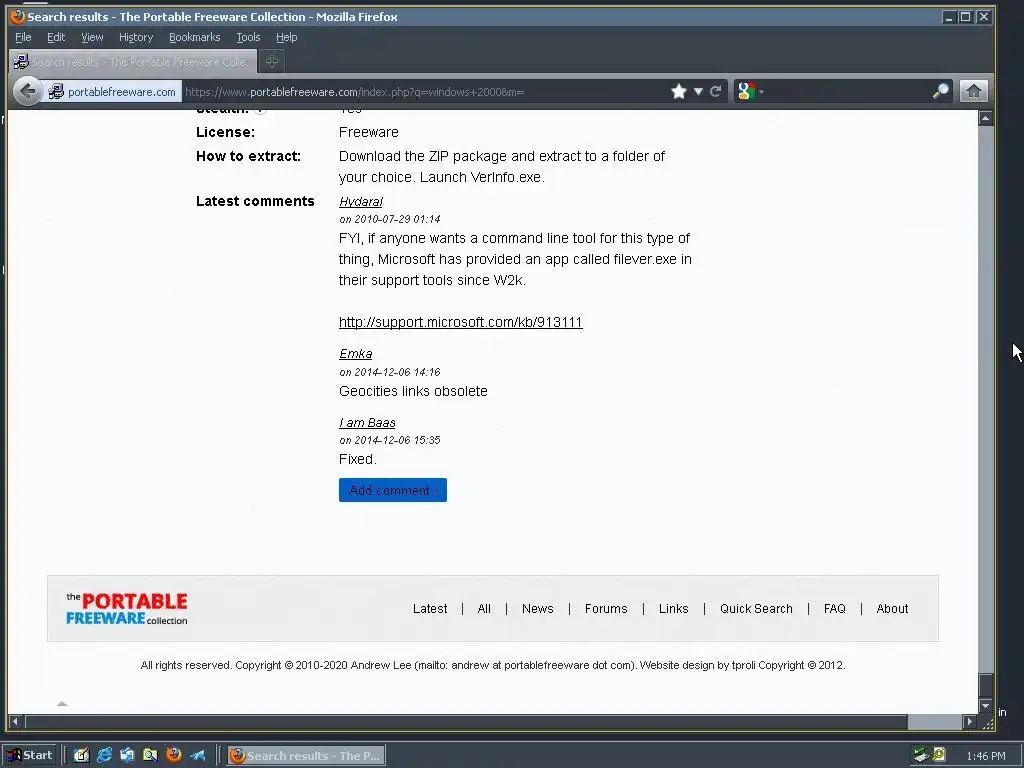Open the Google search engine selector
Image resolution: width=1024 pixels, height=768 pixels.
tap(750, 91)
